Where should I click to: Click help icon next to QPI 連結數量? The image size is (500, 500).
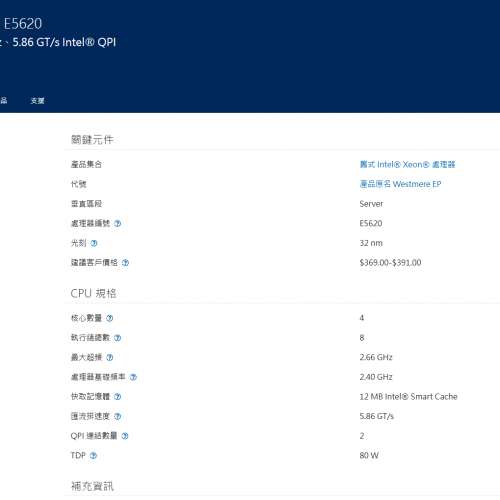[x=125, y=436]
